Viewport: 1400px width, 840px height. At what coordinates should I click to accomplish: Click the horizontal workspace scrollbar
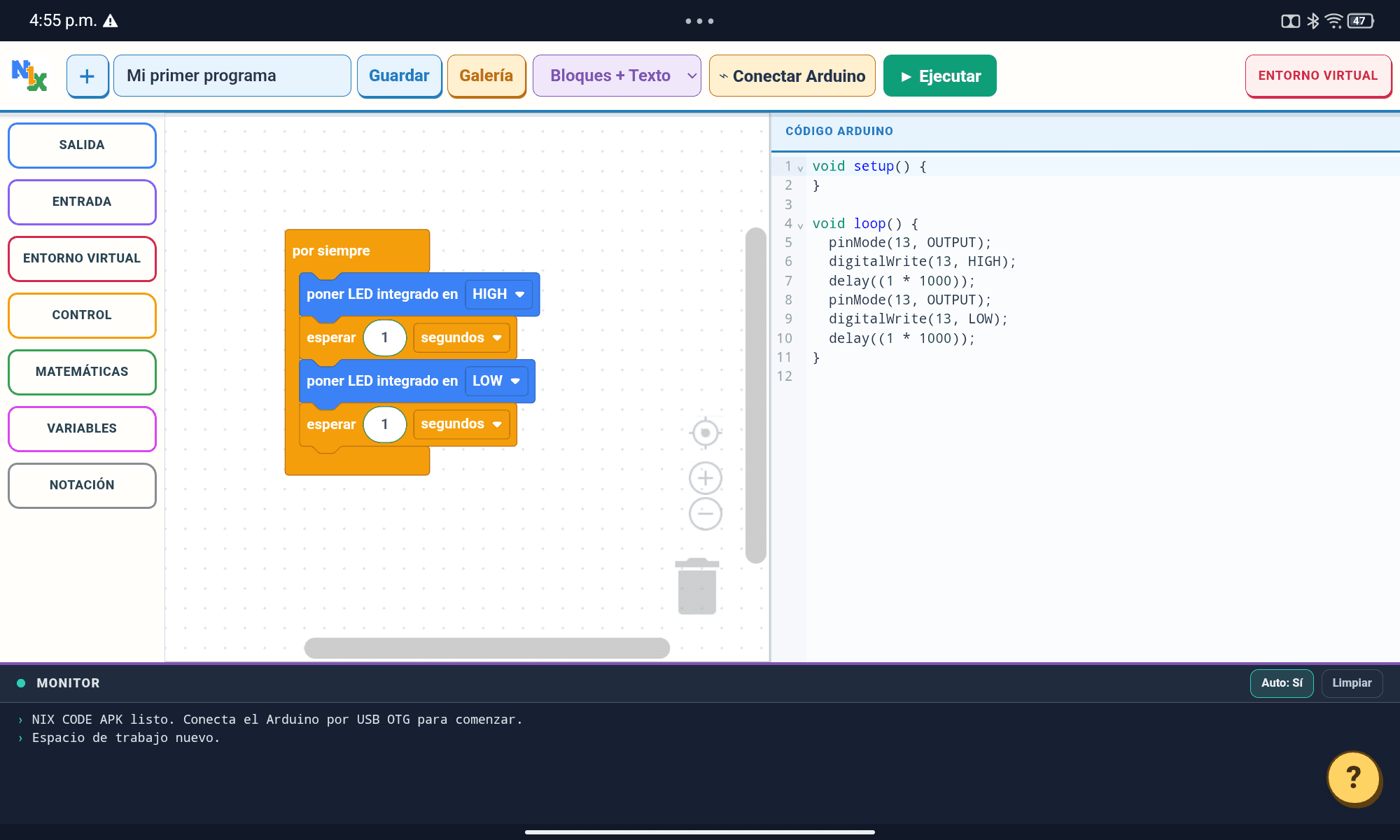pyautogui.click(x=487, y=648)
